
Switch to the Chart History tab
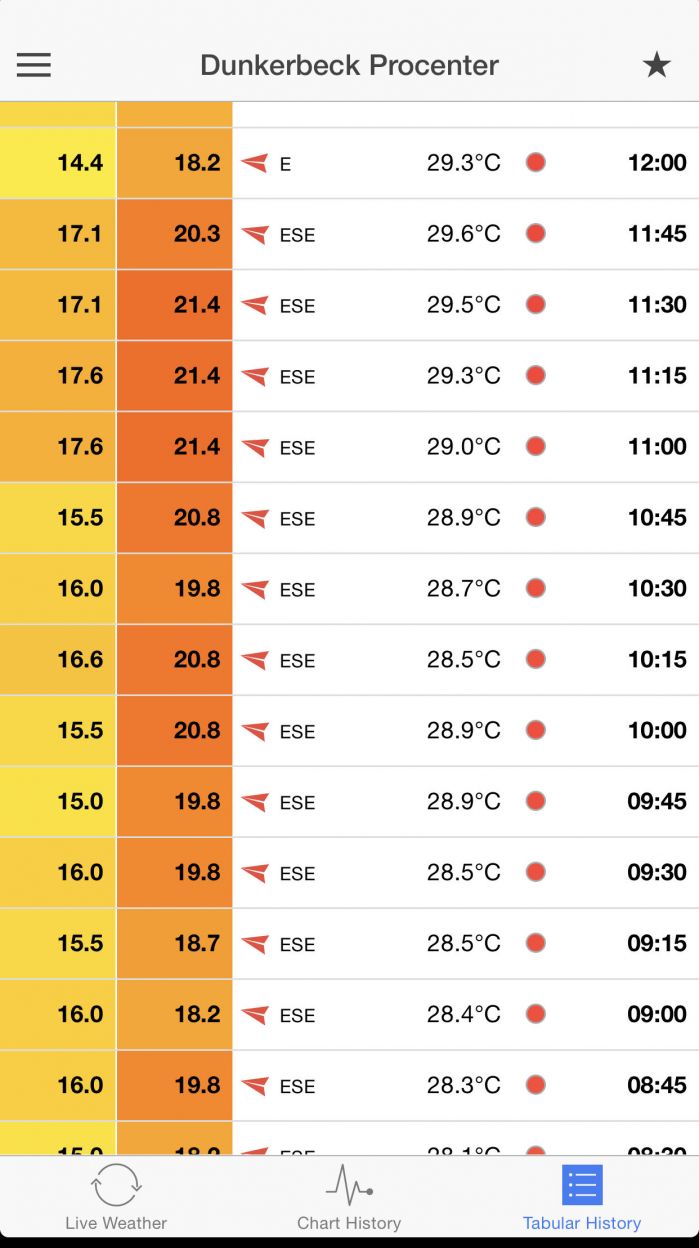[349, 1198]
